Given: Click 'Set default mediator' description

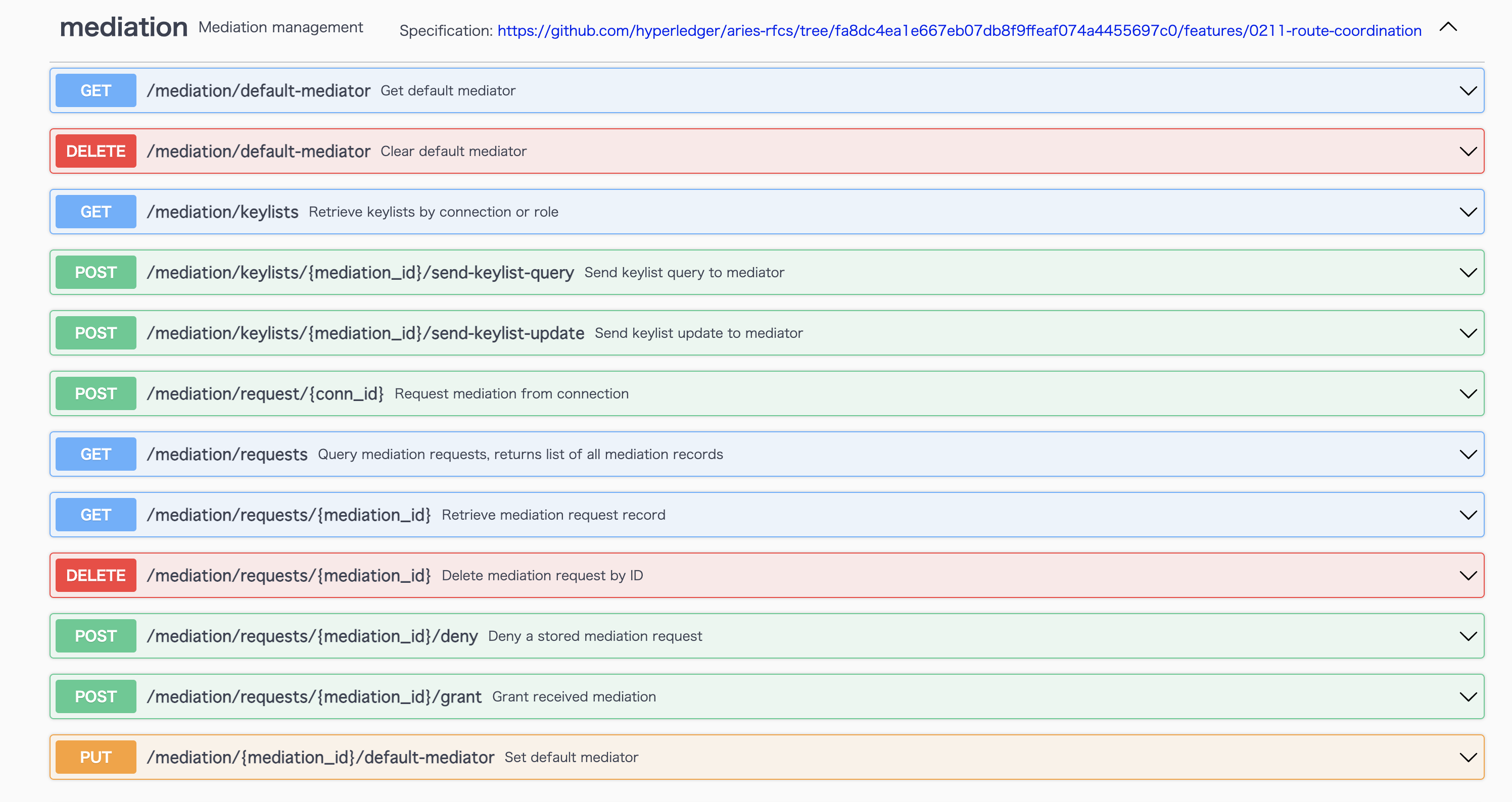Looking at the screenshot, I should (x=571, y=758).
